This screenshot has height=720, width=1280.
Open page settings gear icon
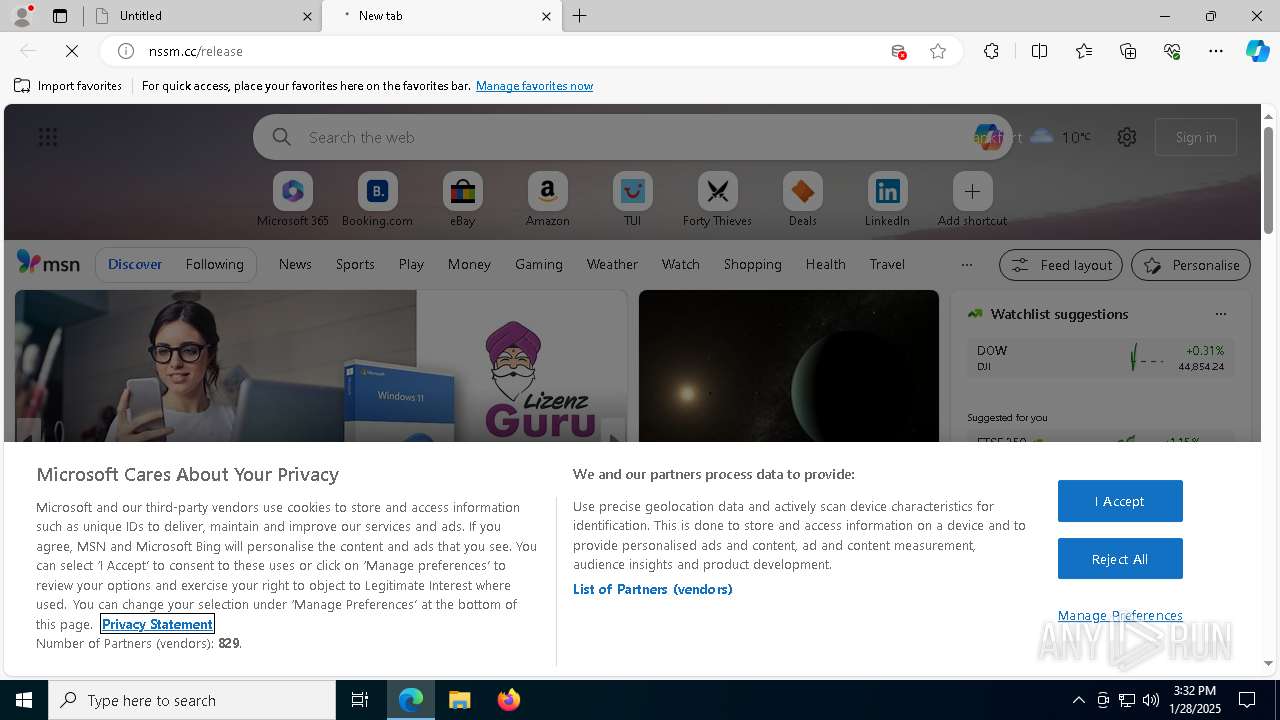point(1127,137)
